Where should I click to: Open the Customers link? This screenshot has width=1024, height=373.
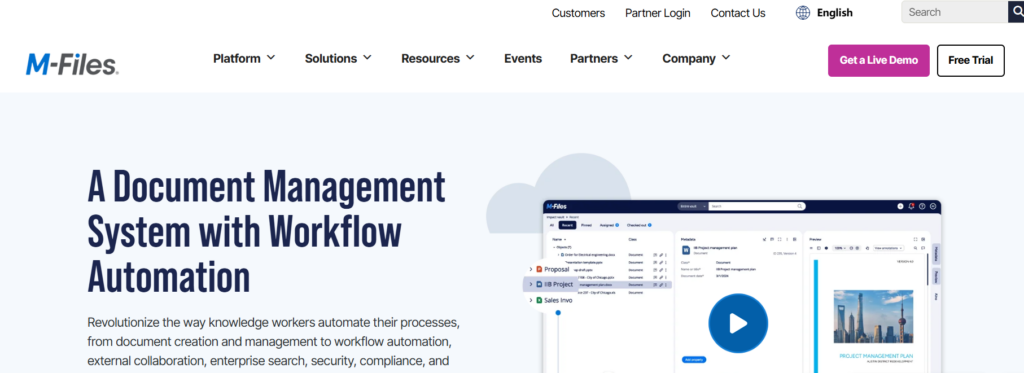tap(578, 12)
